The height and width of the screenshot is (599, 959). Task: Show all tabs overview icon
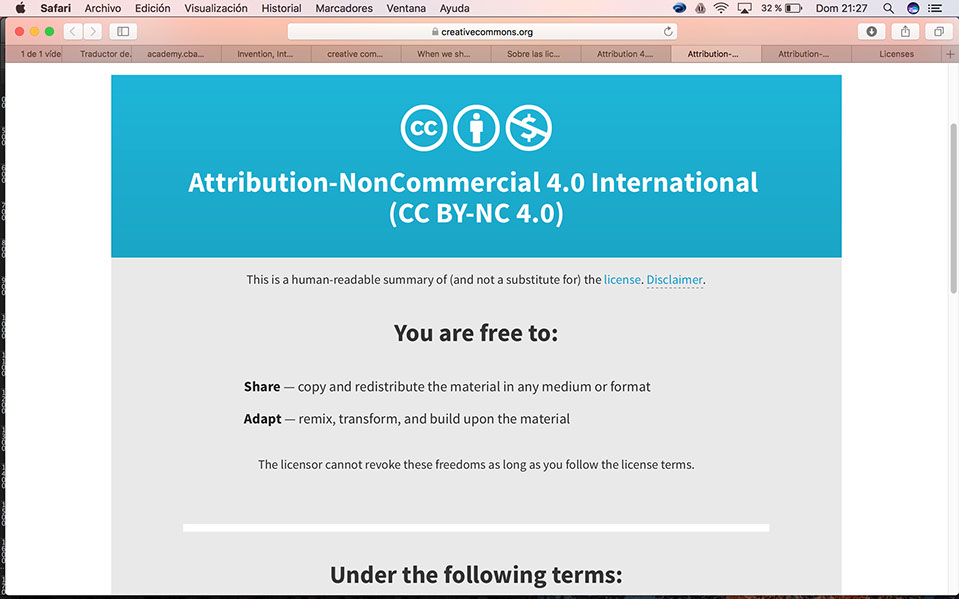coord(939,31)
